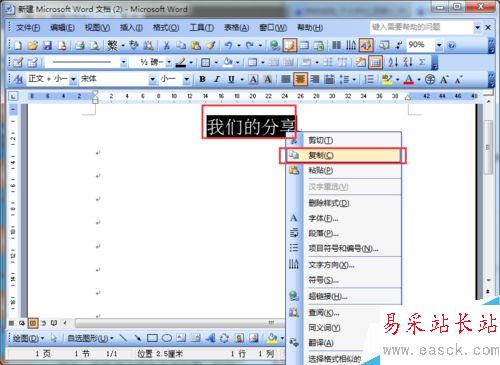Choose 剪切(T) in context menu
The height and width of the screenshot is (365, 500).
coord(343,140)
